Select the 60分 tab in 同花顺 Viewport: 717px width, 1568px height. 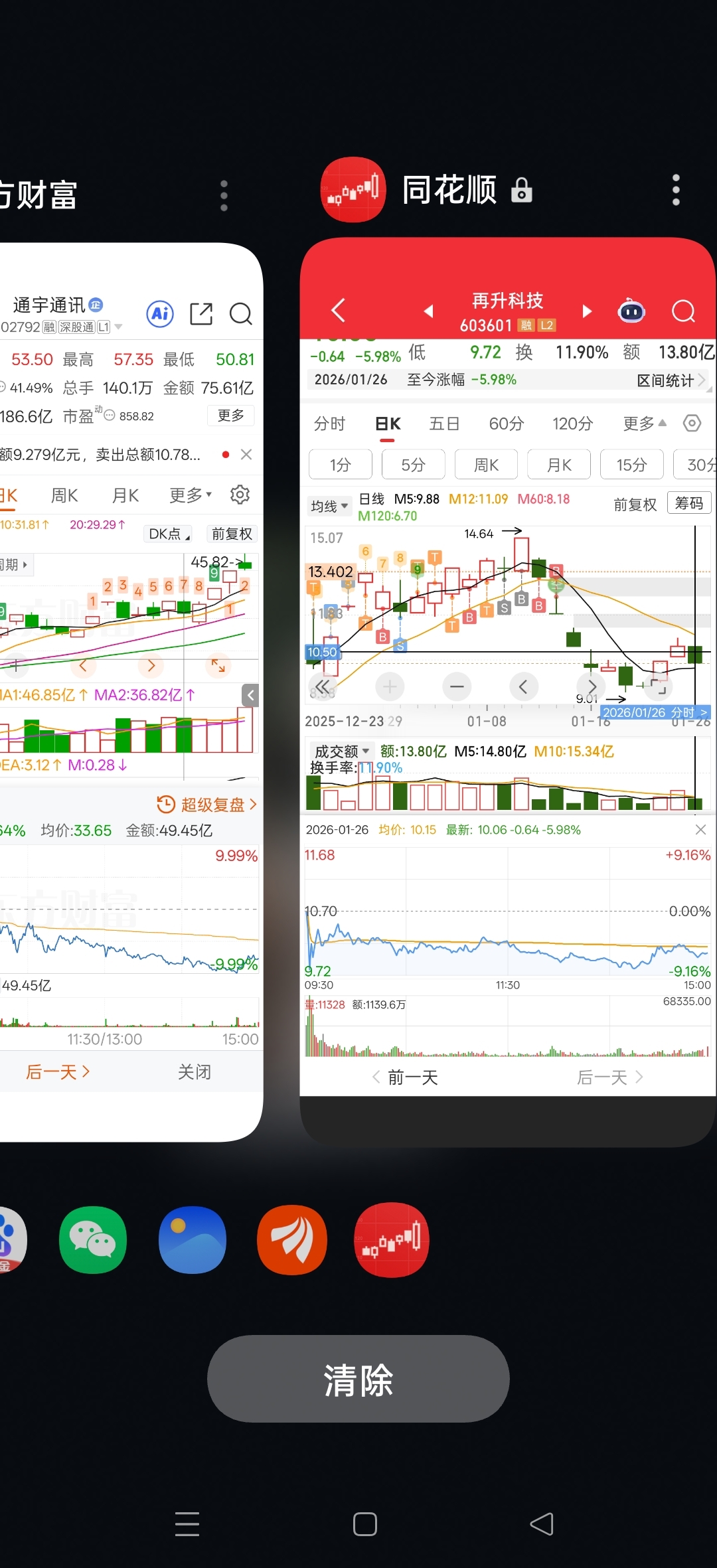(507, 424)
